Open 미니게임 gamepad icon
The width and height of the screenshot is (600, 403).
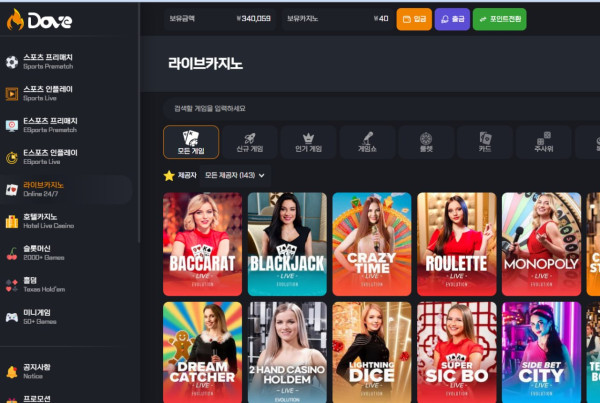[x=12, y=317]
